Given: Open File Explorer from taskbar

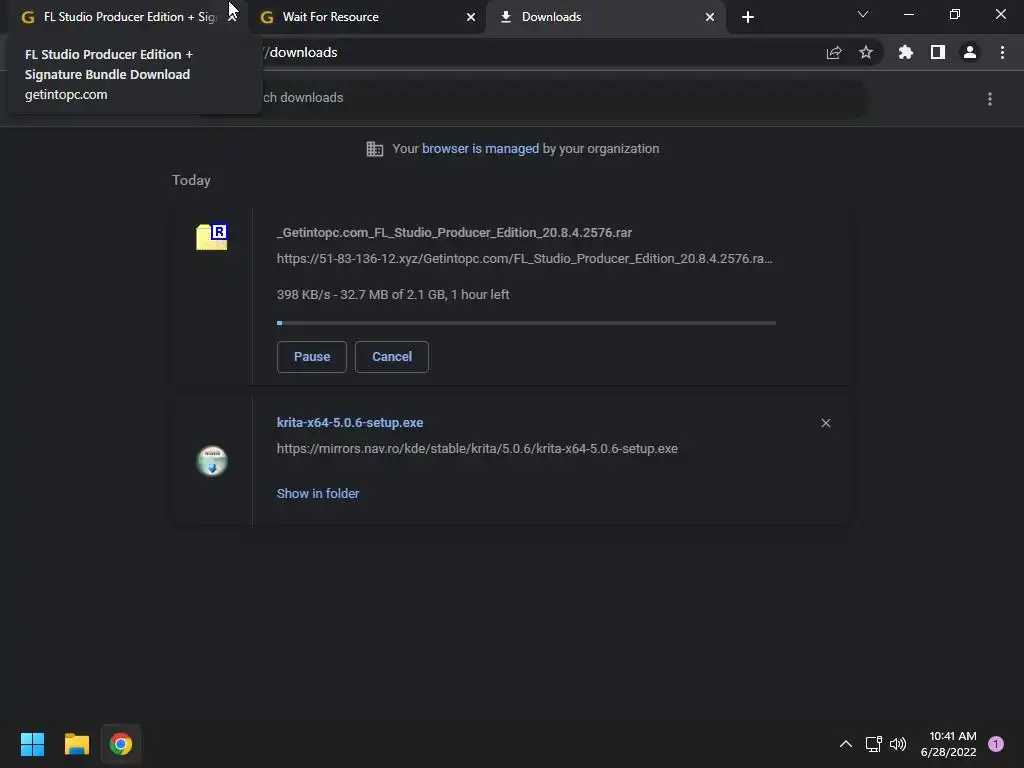Looking at the screenshot, I should coord(76,744).
